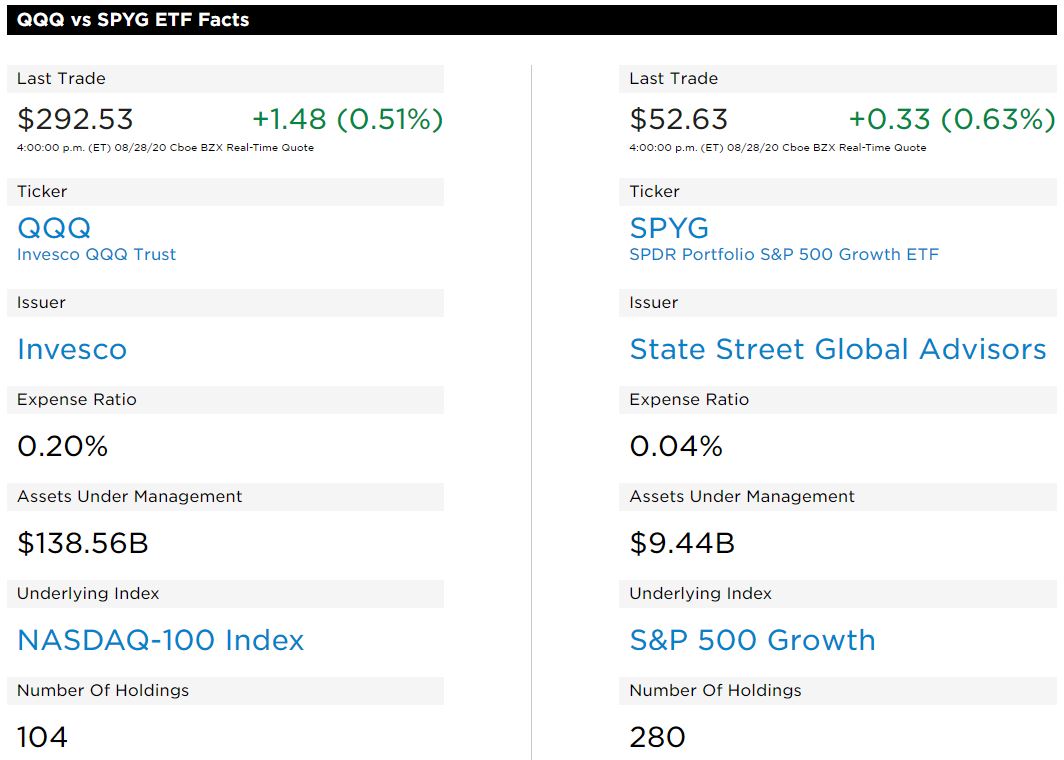Select the SPYG last trade price $52.63

[679, 119]
